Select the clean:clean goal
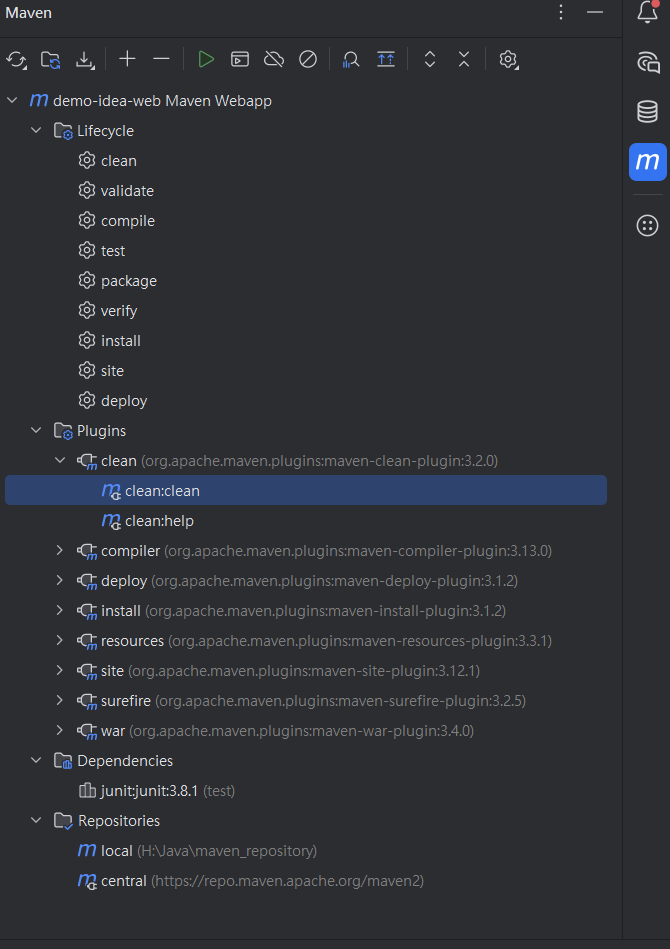Screen dimensions: 670x949 click(x=306, y=490)
